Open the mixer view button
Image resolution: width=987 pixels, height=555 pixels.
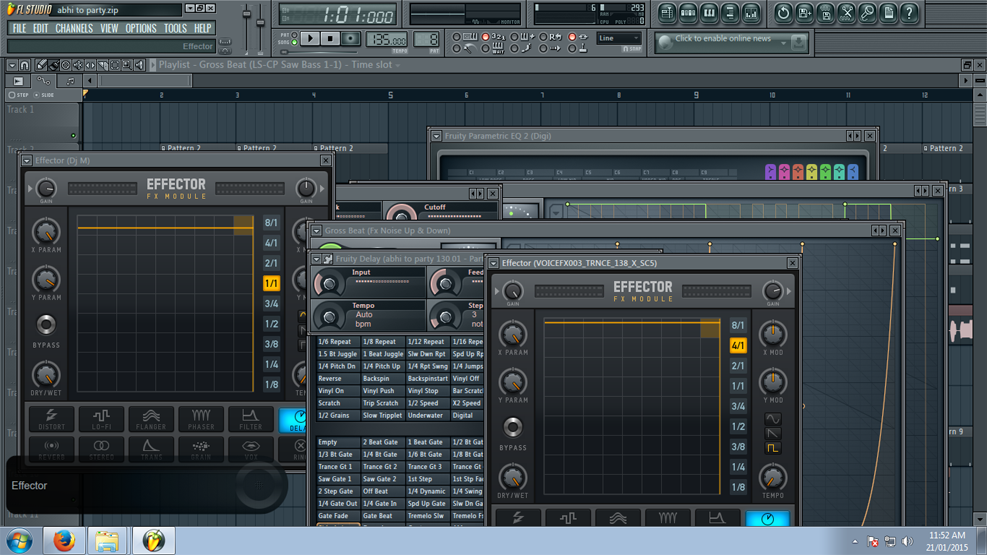point(750,13)
